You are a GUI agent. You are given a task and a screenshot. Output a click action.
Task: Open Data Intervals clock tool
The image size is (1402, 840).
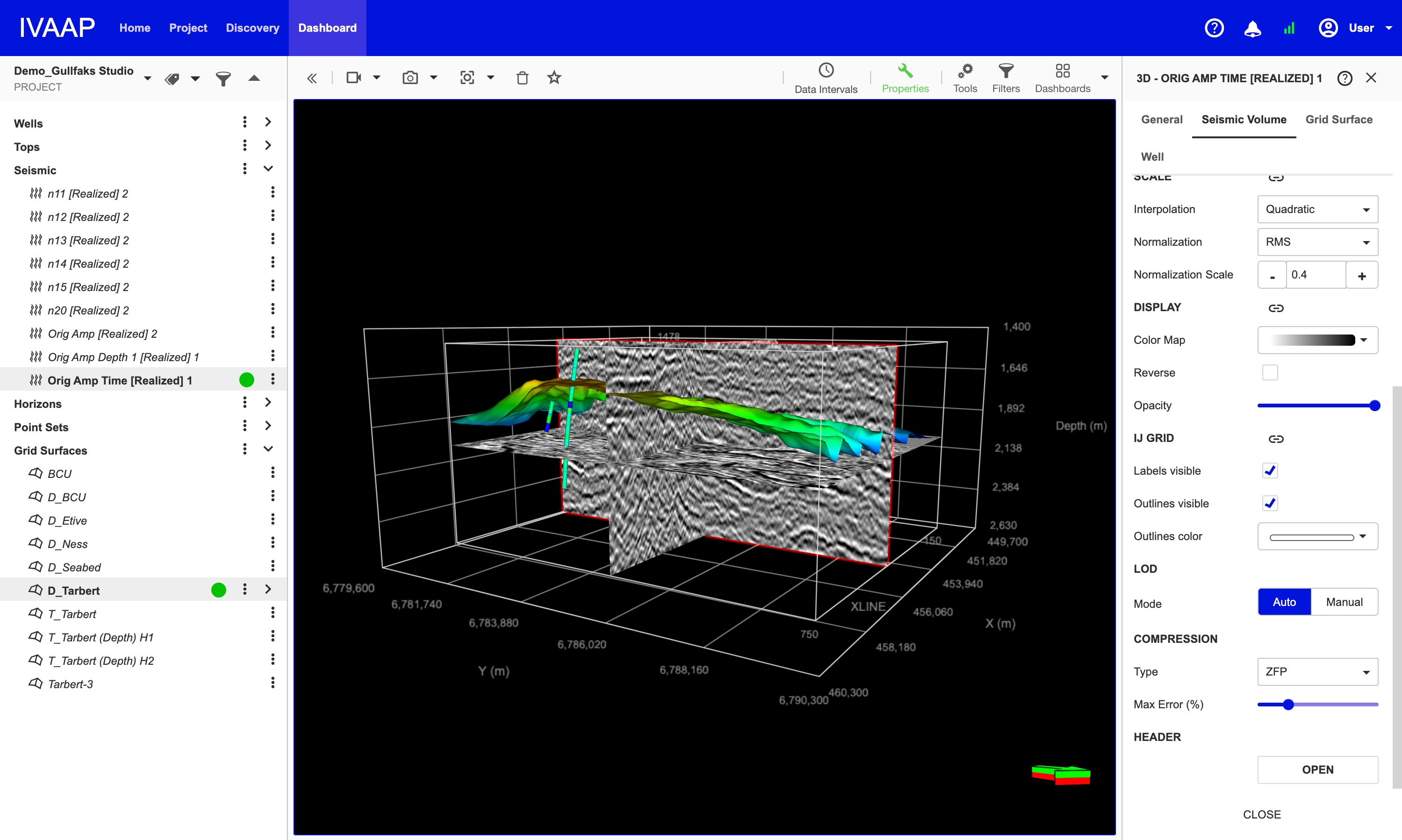point(826,78)
